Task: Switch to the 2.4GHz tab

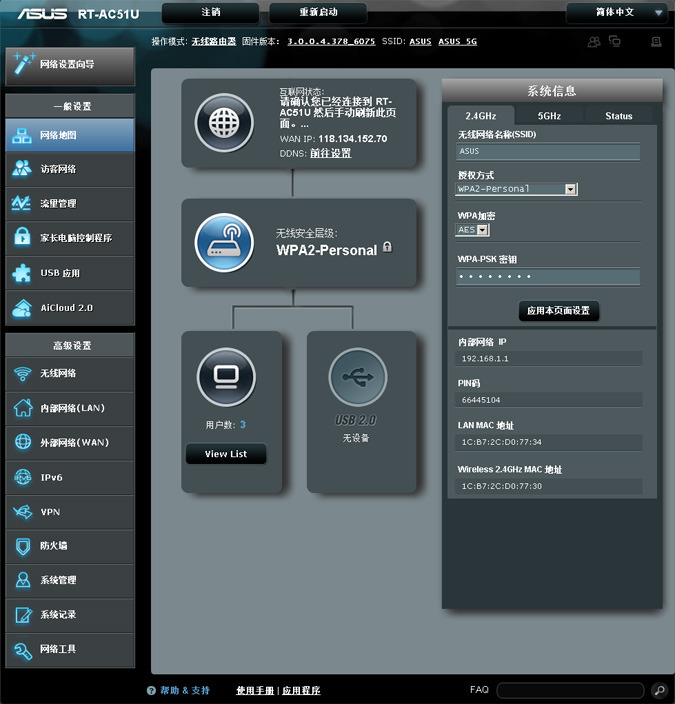Action: (481, 116)
